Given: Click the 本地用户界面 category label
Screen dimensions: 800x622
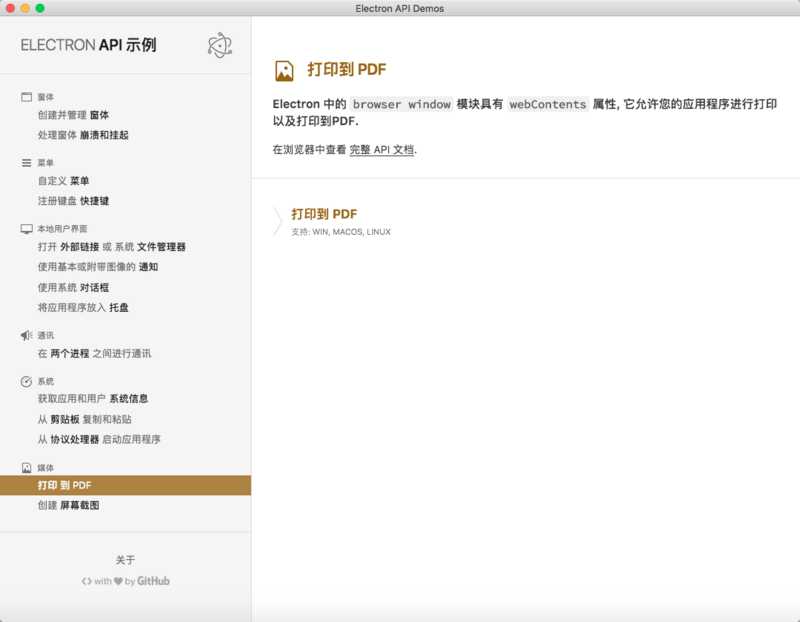Looking at the screenshot, I should point(62,229).
